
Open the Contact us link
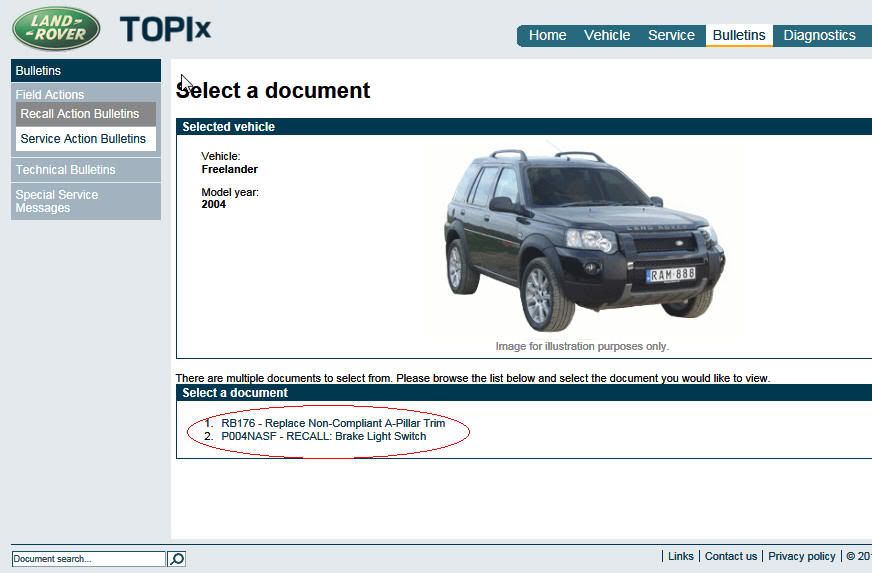731,556
